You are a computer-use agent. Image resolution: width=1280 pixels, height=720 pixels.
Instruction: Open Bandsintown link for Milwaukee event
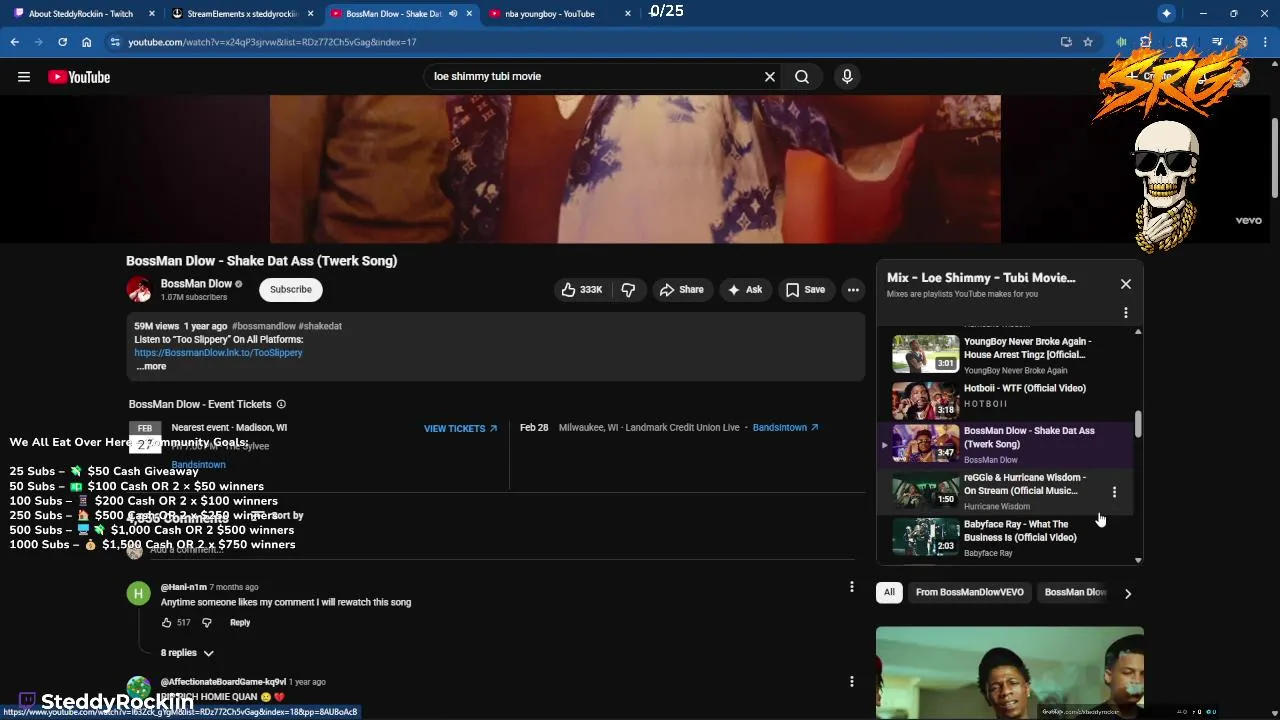pyautogui.click(x=785, y=428)
